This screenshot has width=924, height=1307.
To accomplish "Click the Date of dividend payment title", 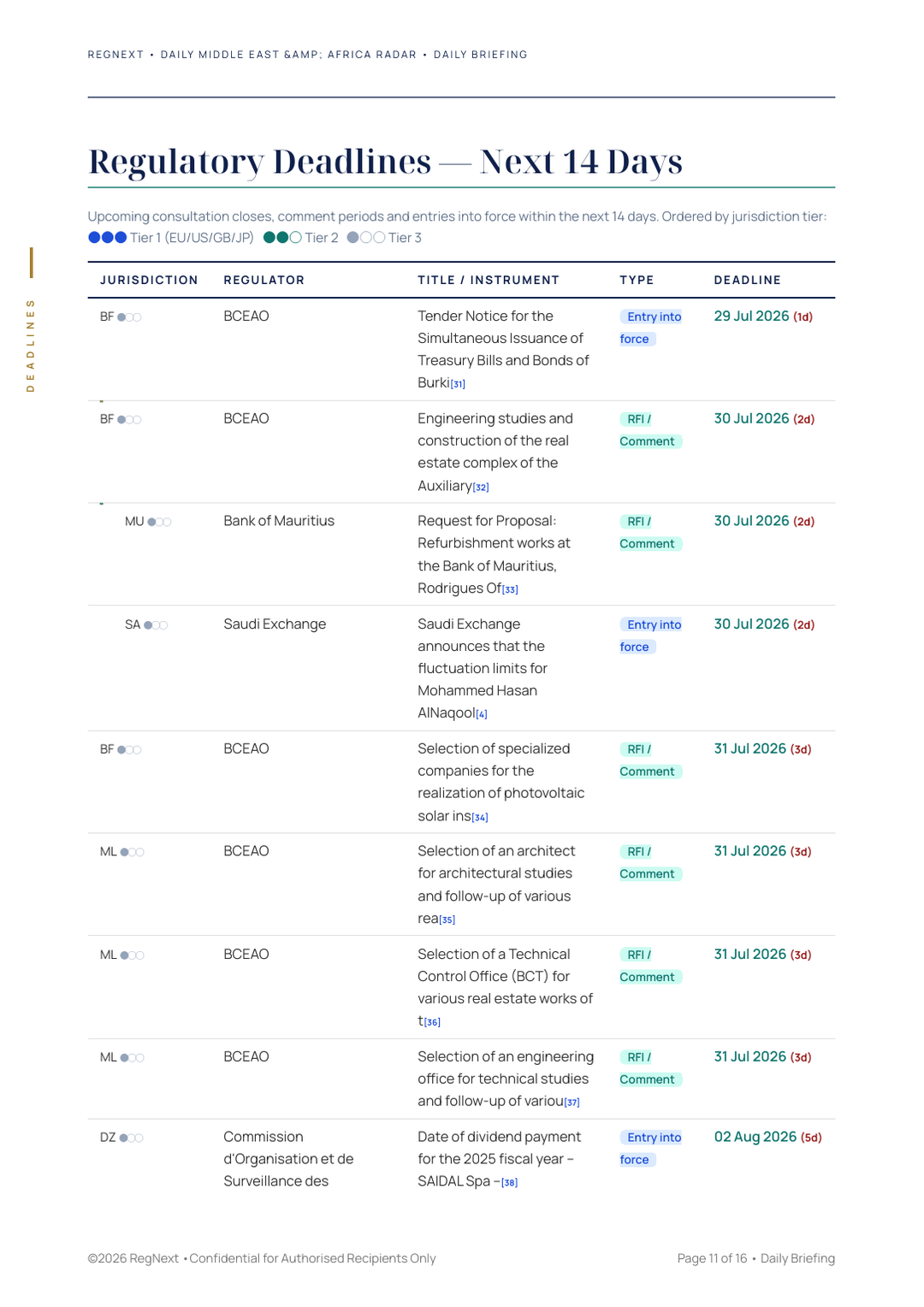I will (500, 1159).
